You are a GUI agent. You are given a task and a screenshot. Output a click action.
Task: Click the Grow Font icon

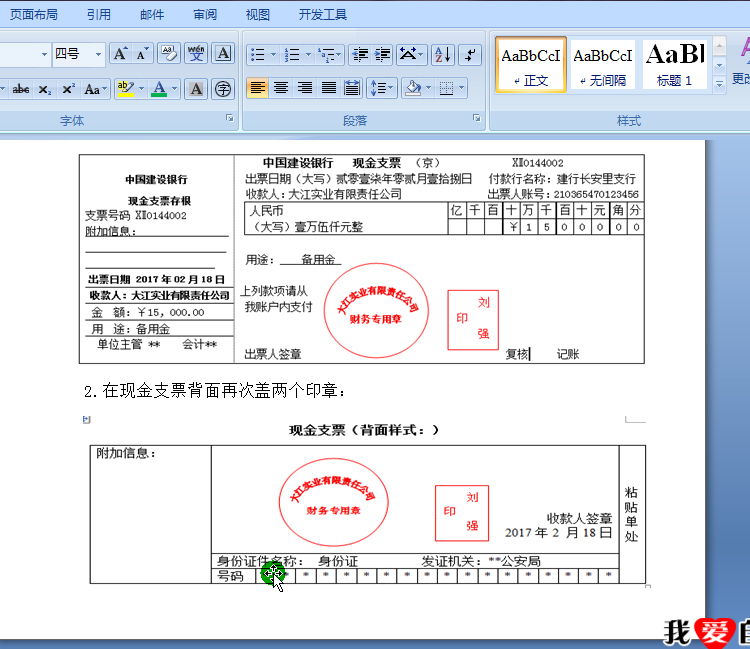pyautogui.click(x=120, y=54)
